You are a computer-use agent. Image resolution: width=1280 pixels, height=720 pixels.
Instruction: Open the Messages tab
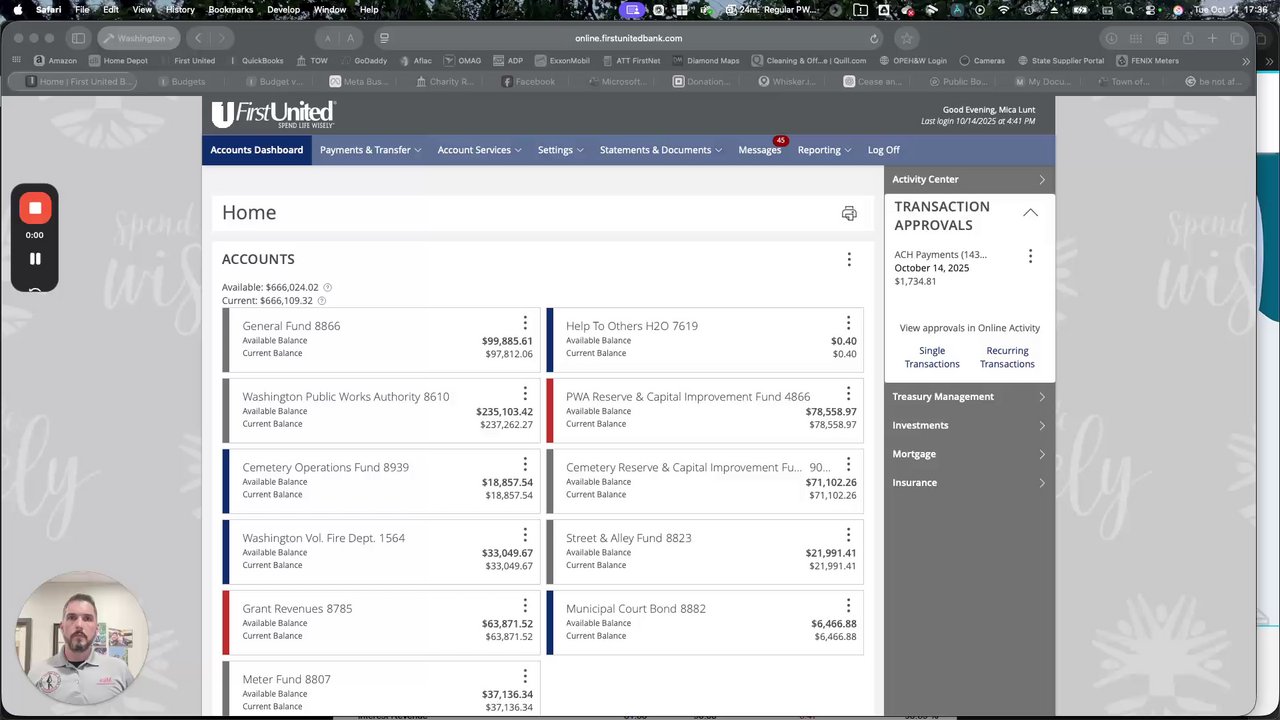(x=760, y=150)
